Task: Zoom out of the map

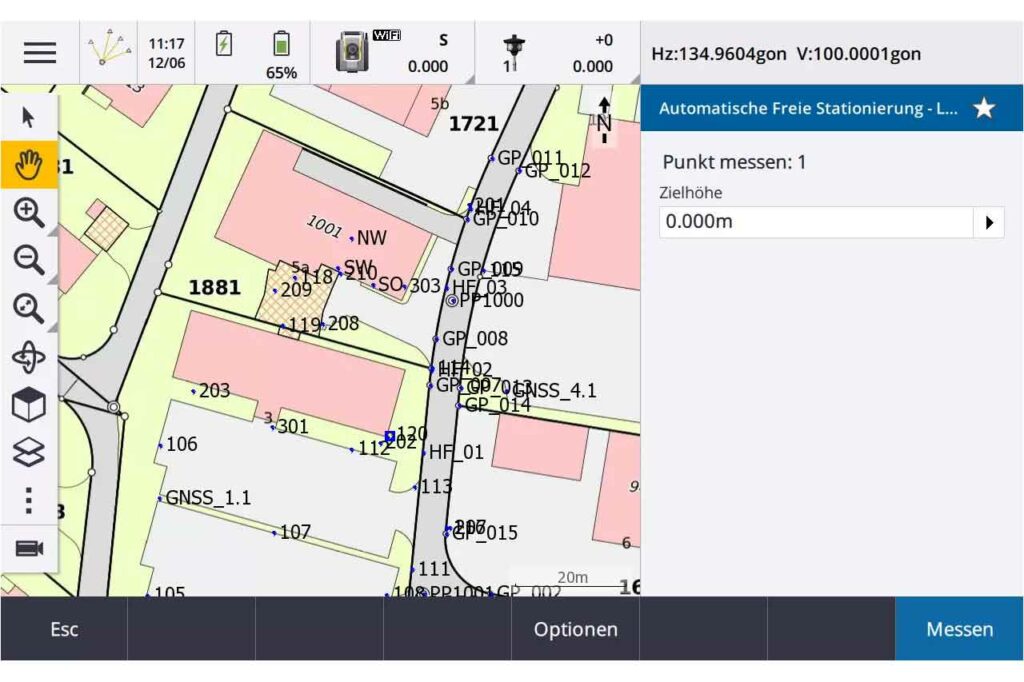Action: (29, 260)
